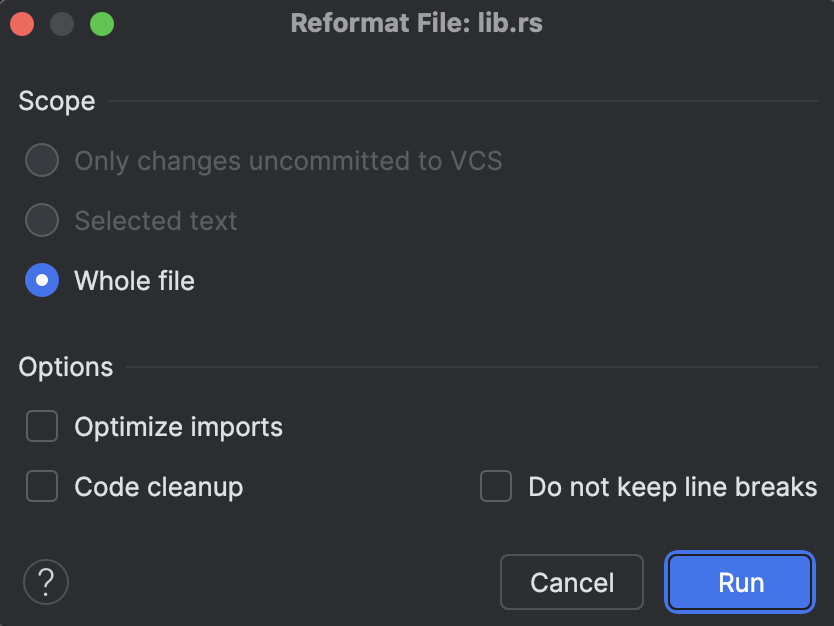
Task: Check the Do not keep line breaks box
Action: [496, 488]
